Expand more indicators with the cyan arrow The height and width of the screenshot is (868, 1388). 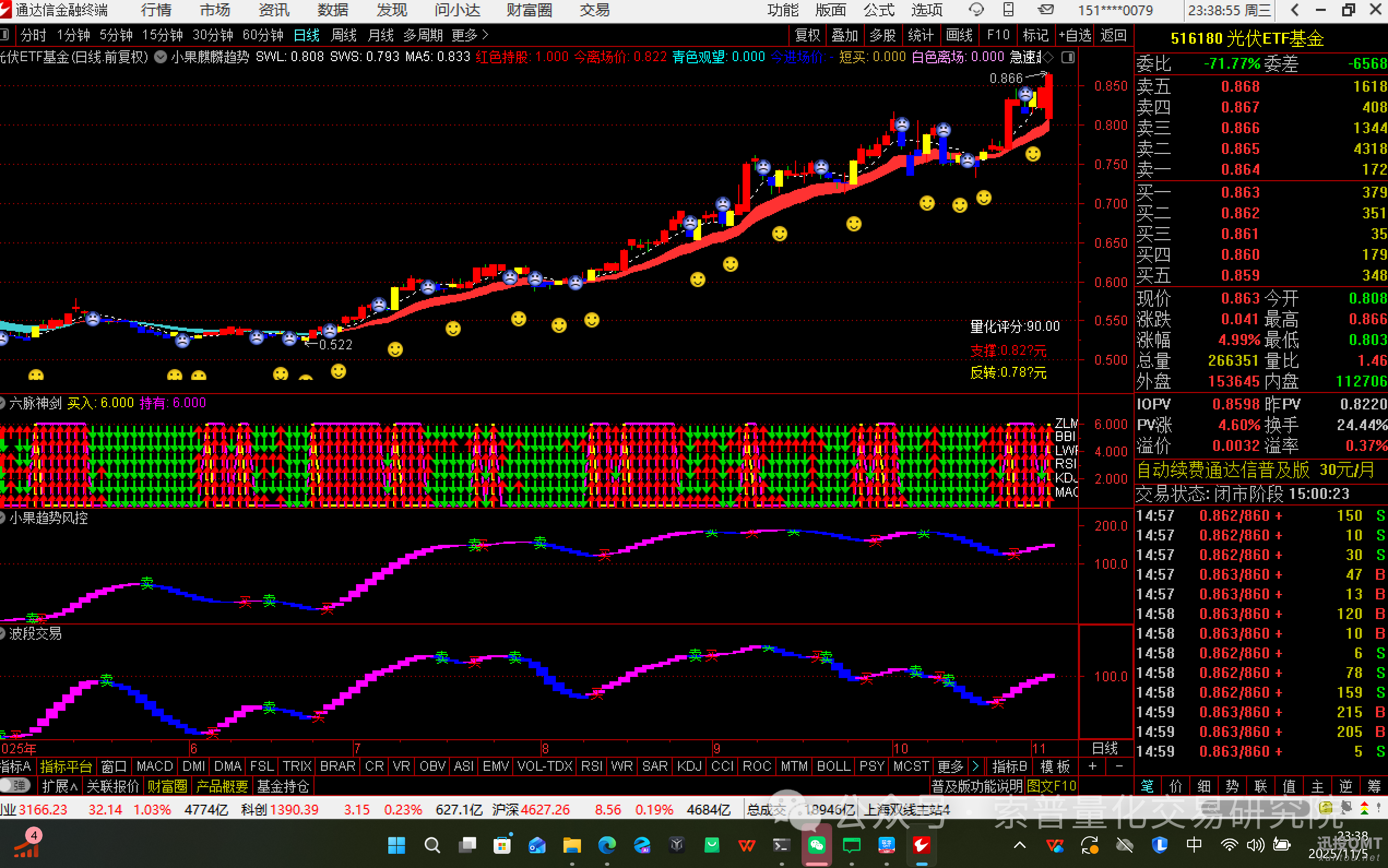coord(975,766)
